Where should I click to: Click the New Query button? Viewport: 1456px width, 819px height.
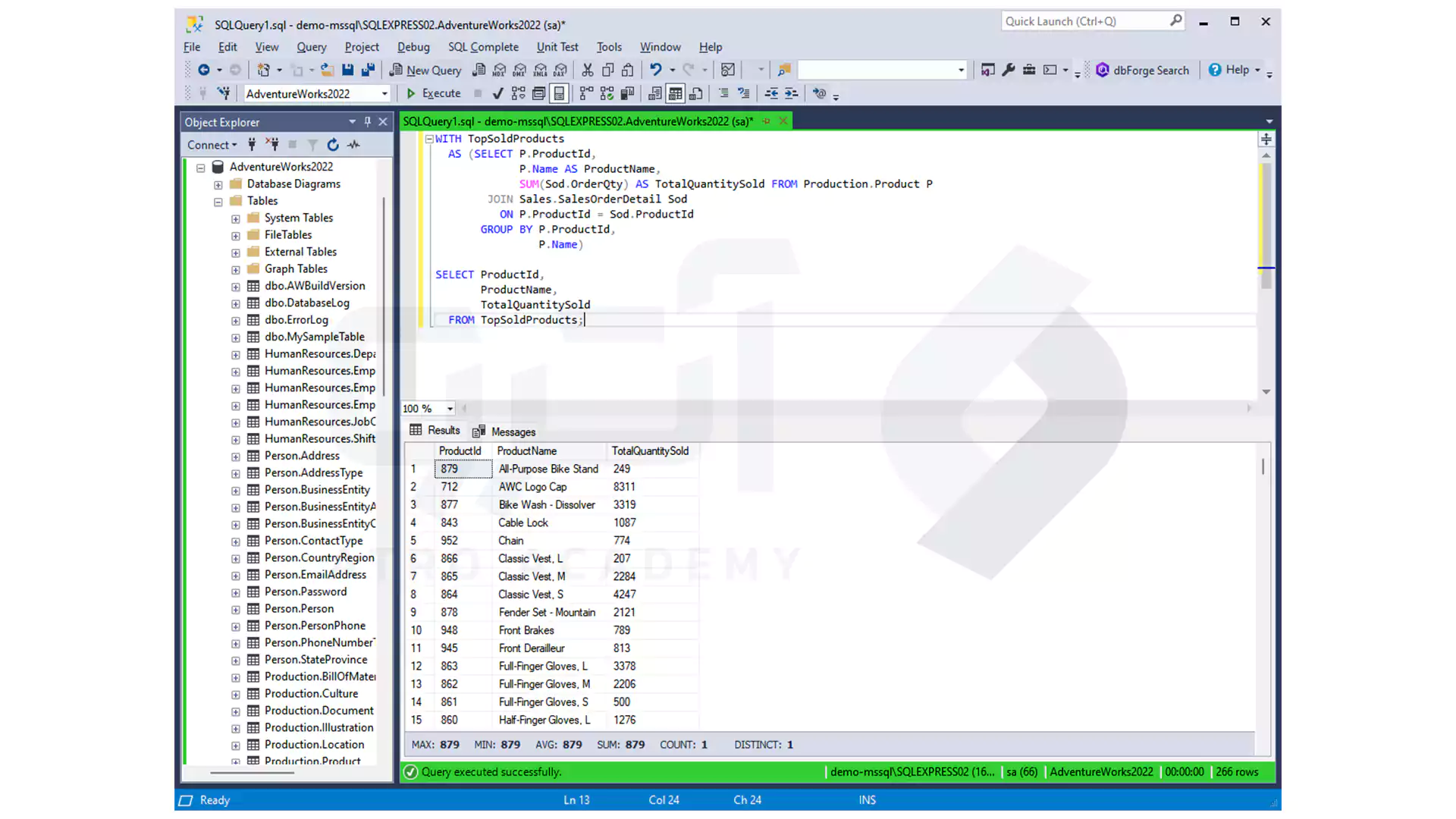pyautogui.click(x=425, y=70)
